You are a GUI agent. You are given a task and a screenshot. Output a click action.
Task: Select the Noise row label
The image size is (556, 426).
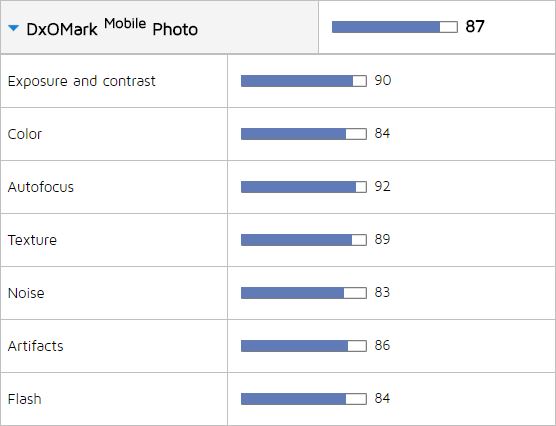tap(26, 293)
